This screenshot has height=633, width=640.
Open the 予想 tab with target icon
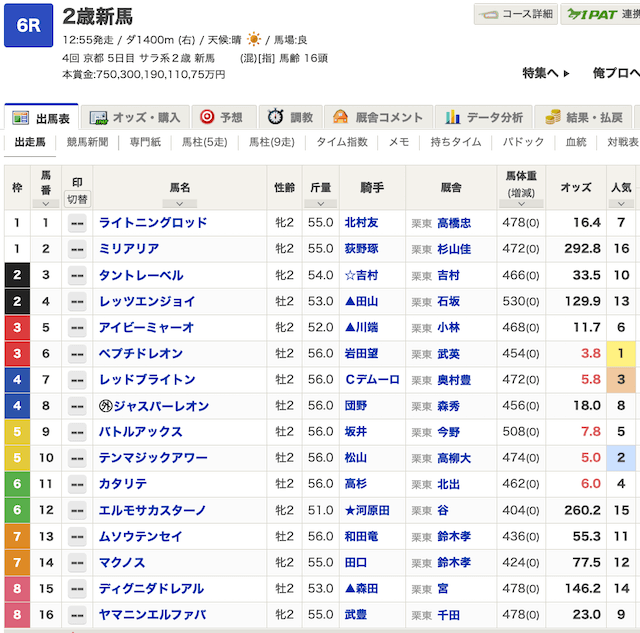221,118
